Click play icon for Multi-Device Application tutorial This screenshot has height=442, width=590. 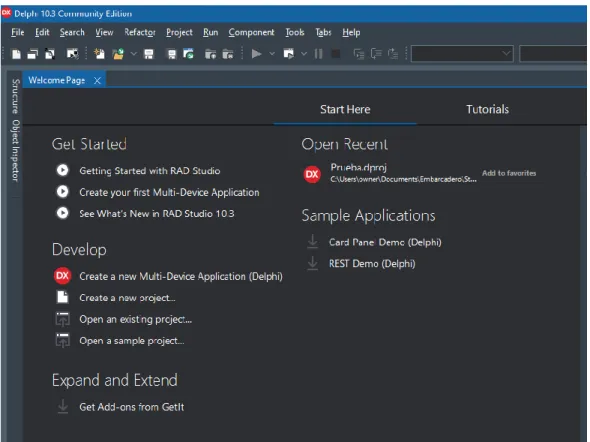[62, 192]
